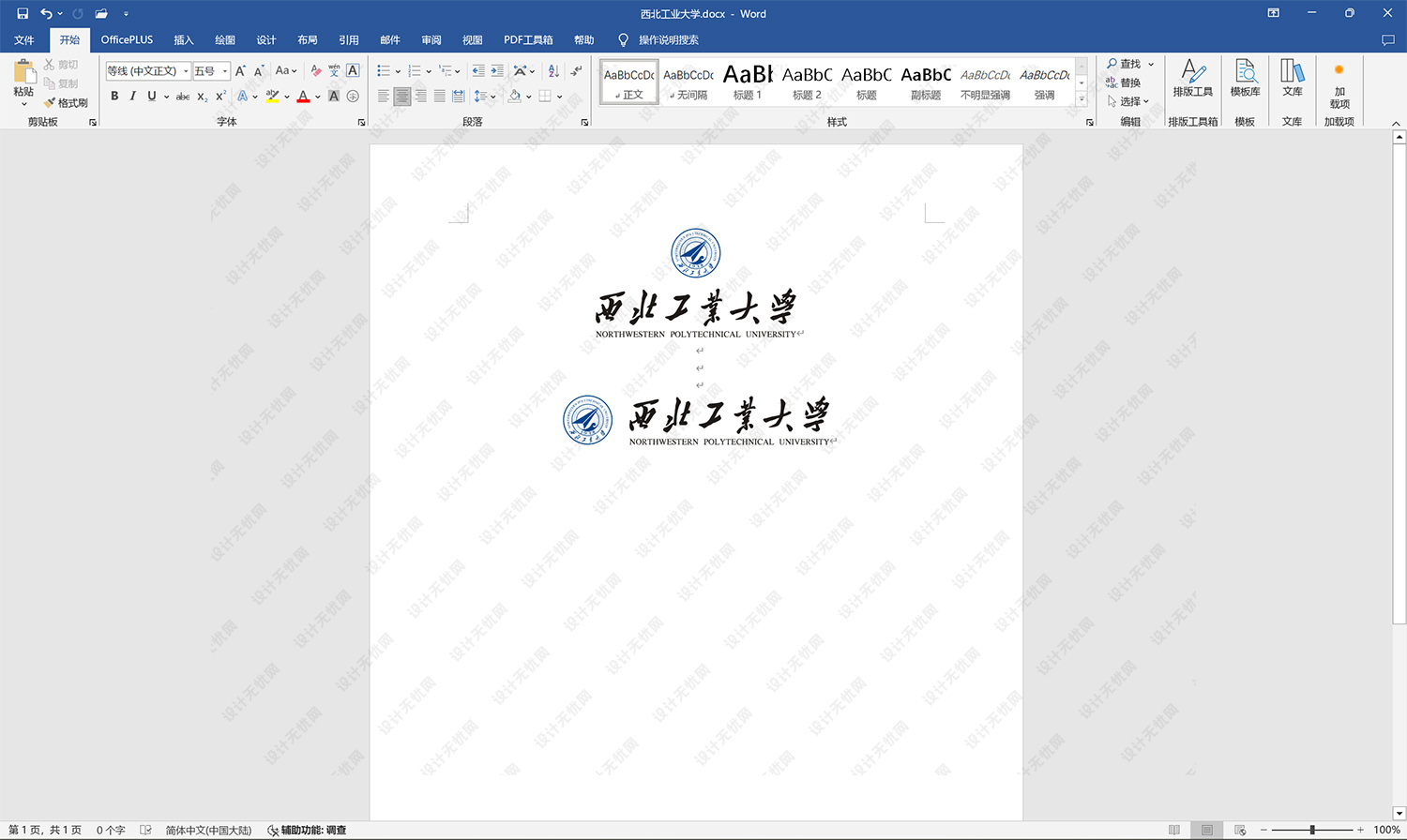
Task: Click the Show paragraph marks icon
Action: pos(576,70)
